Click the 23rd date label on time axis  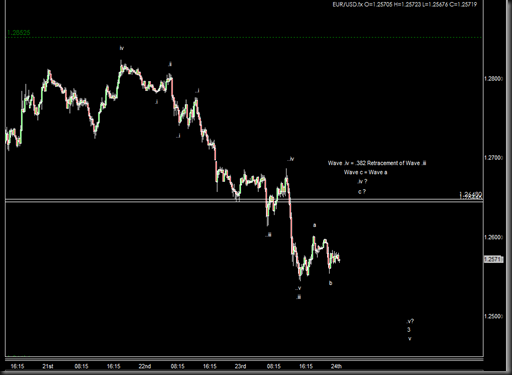tap(240, 366)
